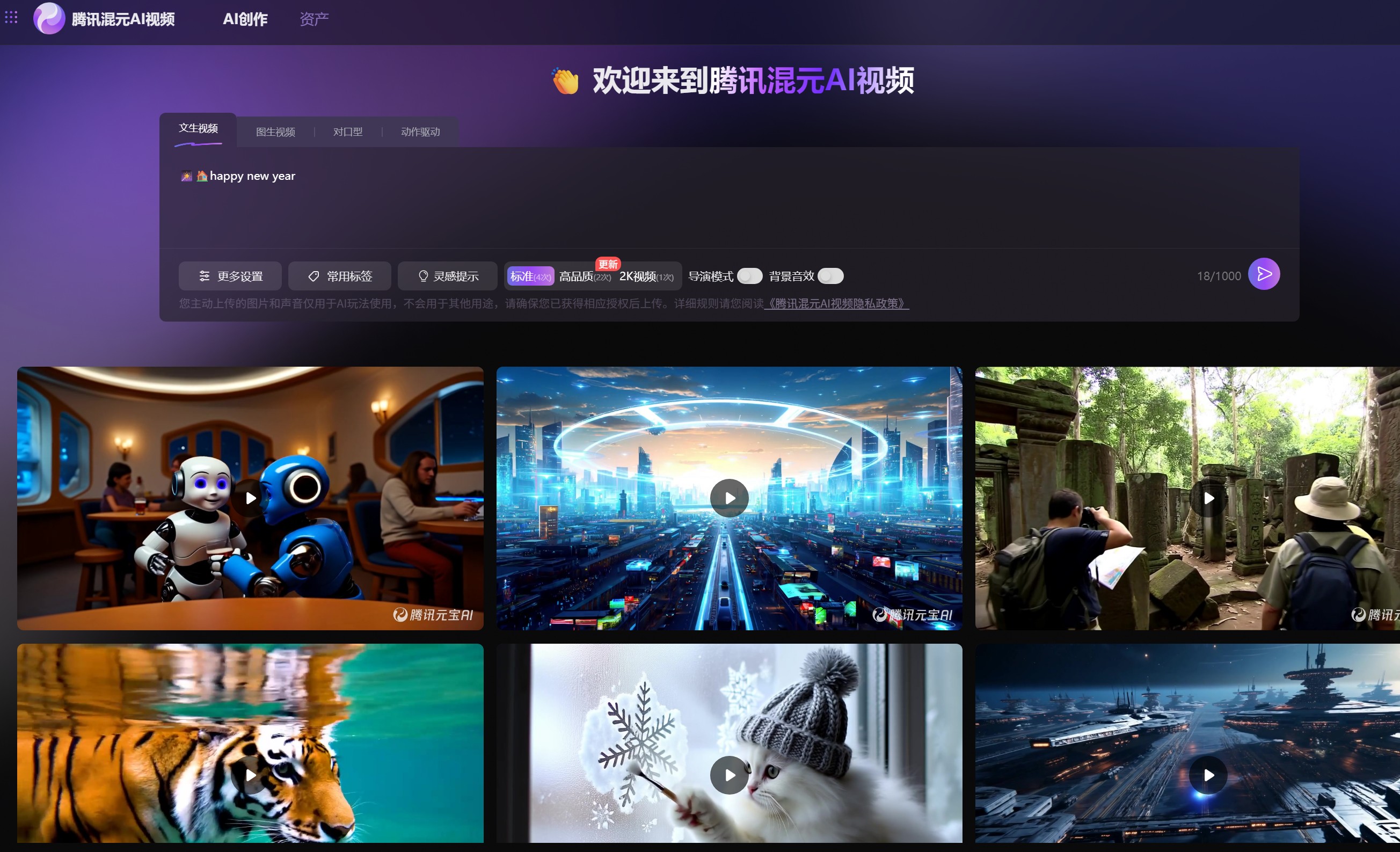Select the 文生视频 tab

[x=198, y=128]
